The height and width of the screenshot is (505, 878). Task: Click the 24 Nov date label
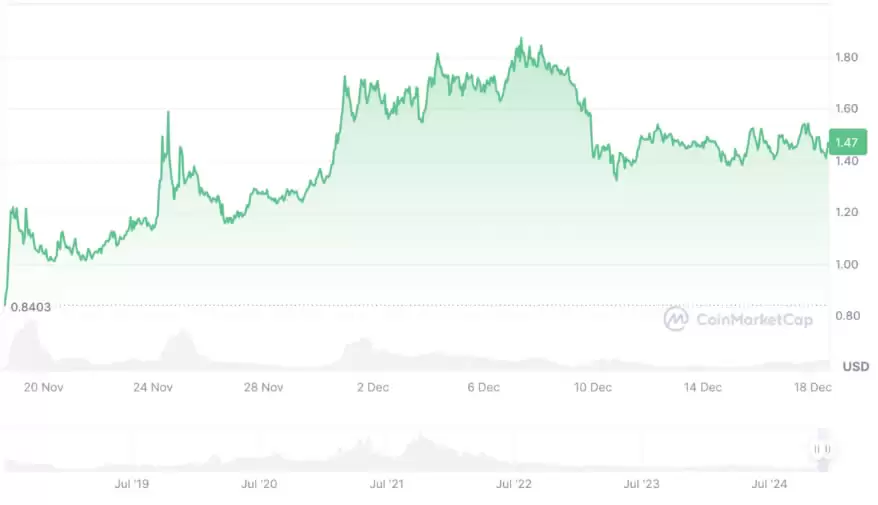pos(154,387)
